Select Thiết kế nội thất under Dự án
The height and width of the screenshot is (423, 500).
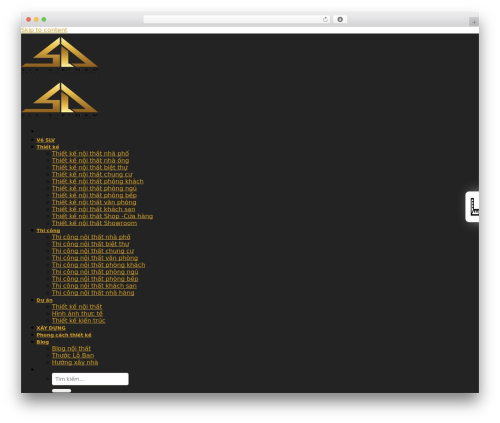(77, 307)
